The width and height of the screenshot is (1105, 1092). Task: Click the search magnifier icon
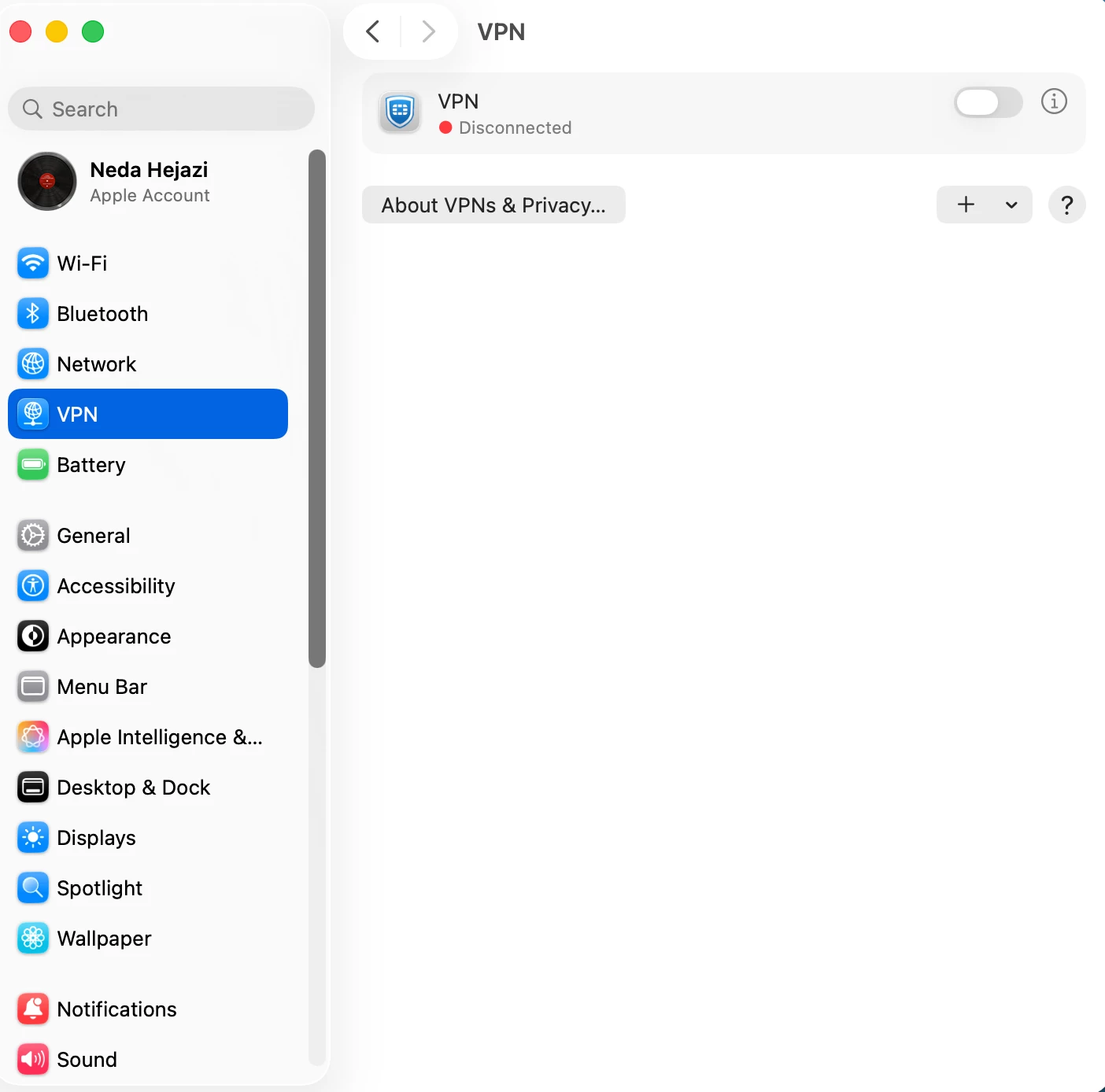(x=32, y=109)
